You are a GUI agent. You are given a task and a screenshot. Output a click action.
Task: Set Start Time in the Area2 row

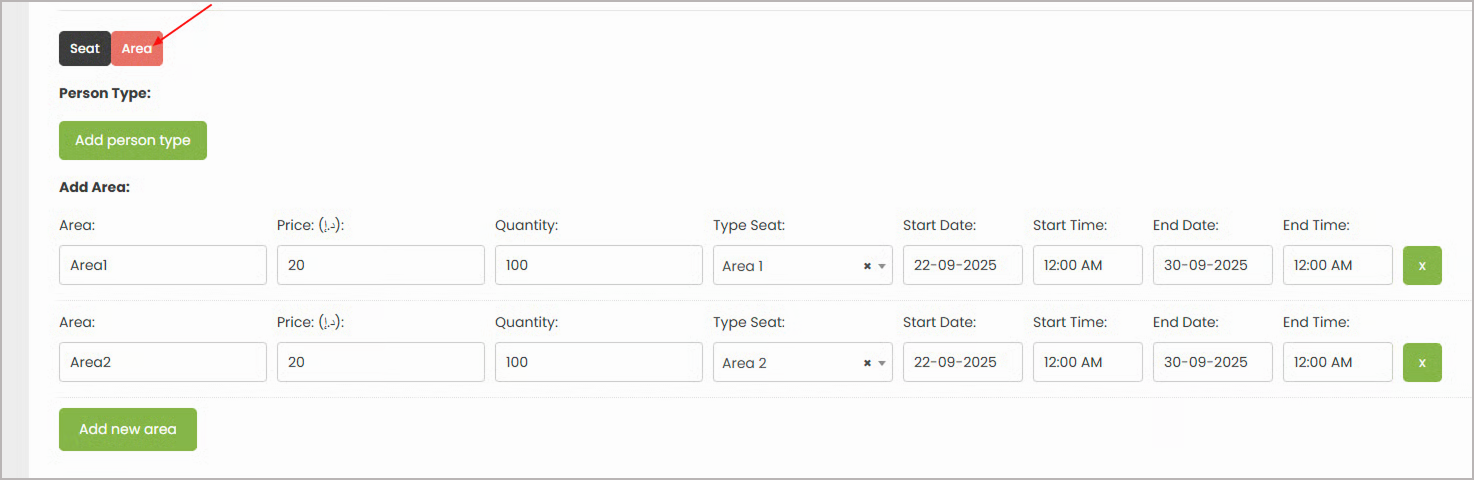(x=1088, y=362)
